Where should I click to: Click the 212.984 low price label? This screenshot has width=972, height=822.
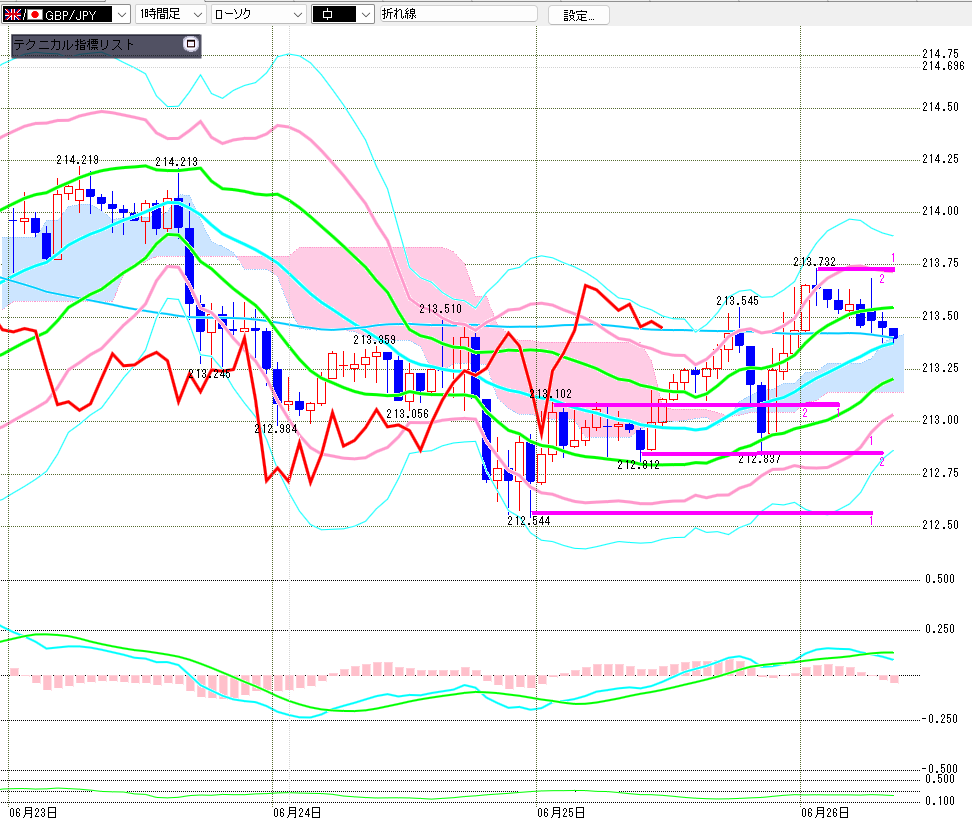(x=276, y=428)
